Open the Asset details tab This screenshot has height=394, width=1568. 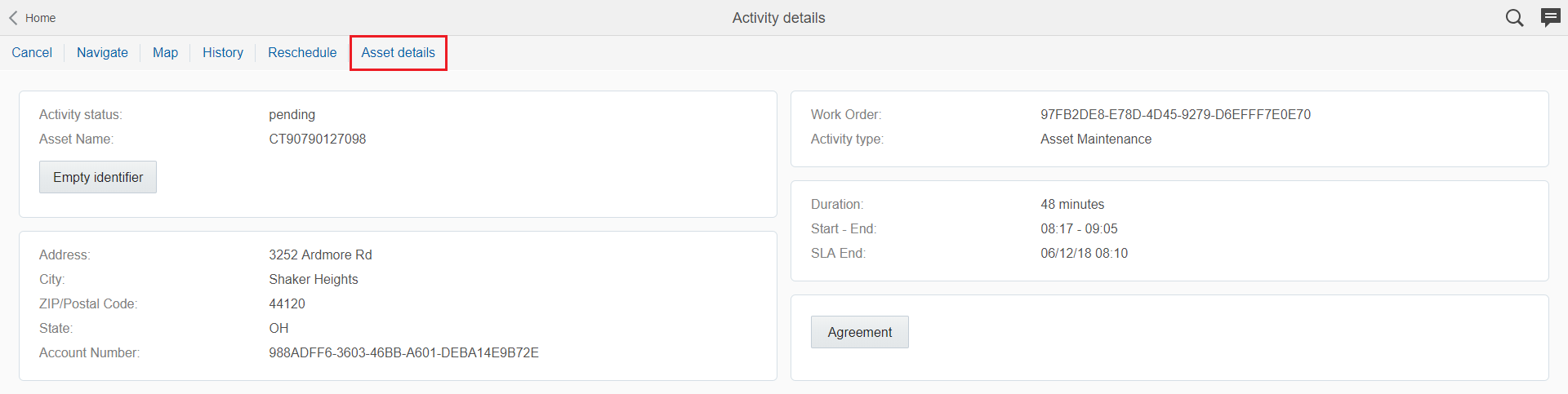point(399,52)
